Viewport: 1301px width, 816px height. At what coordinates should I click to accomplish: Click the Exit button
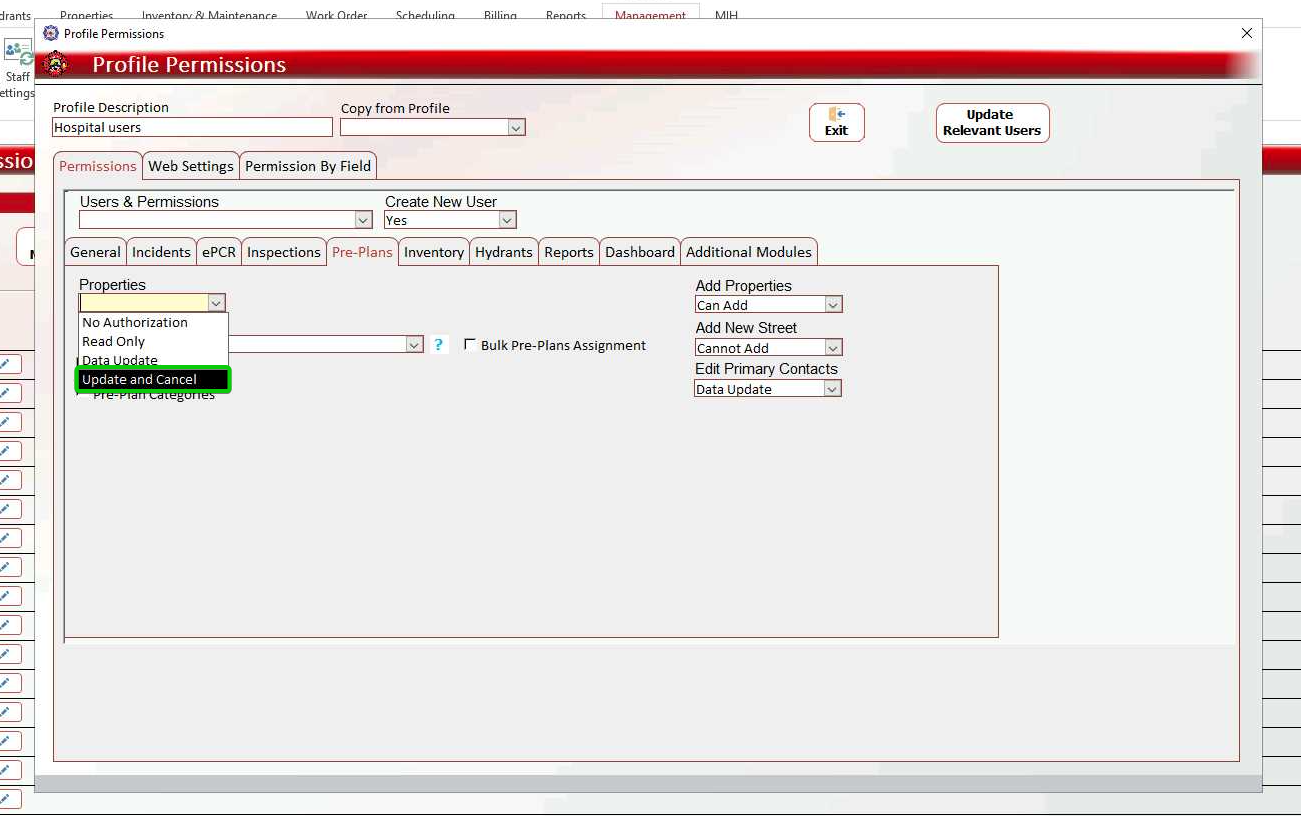pos(836,122)
